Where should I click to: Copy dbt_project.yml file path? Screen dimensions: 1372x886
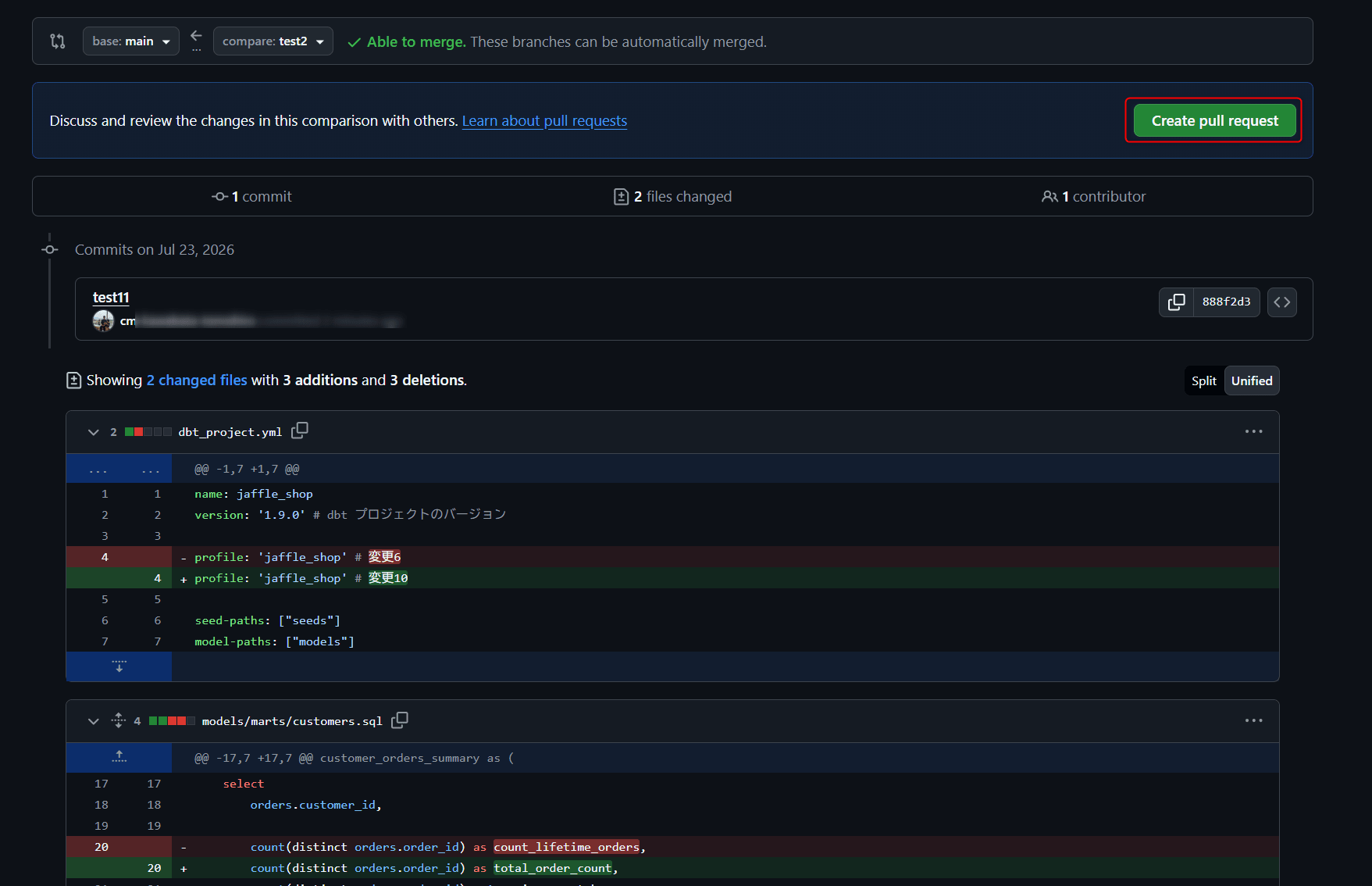pyautogui.click(x=300, y=430)
